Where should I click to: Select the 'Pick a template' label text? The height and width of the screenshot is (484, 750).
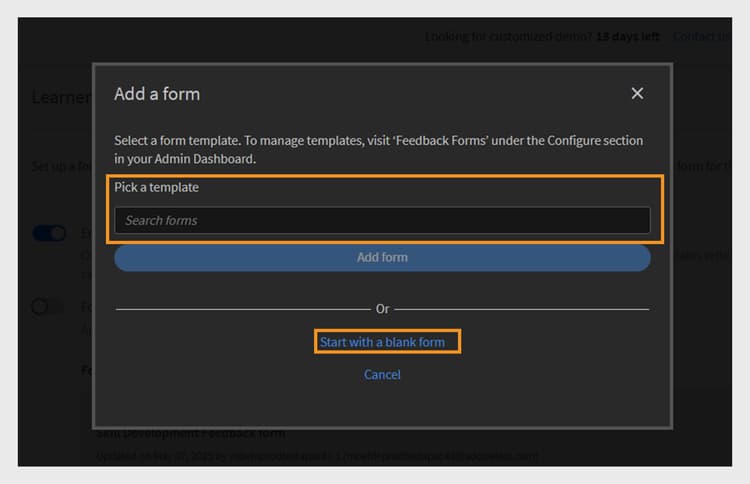tap(156, 187)
